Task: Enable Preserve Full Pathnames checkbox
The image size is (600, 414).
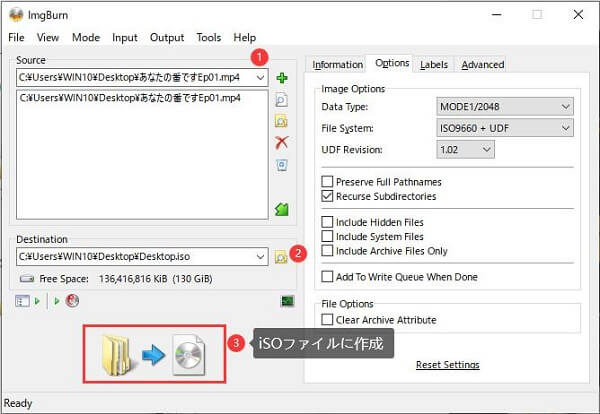Action: 327,181
